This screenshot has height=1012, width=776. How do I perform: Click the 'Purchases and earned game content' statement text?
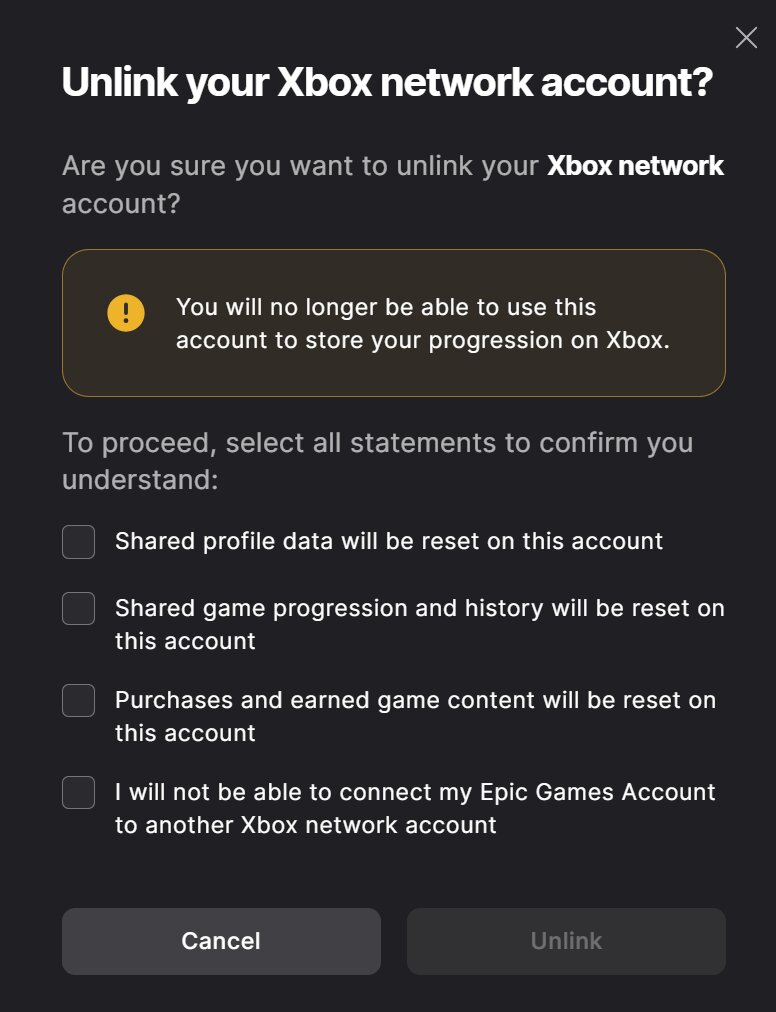coord(415,700)
